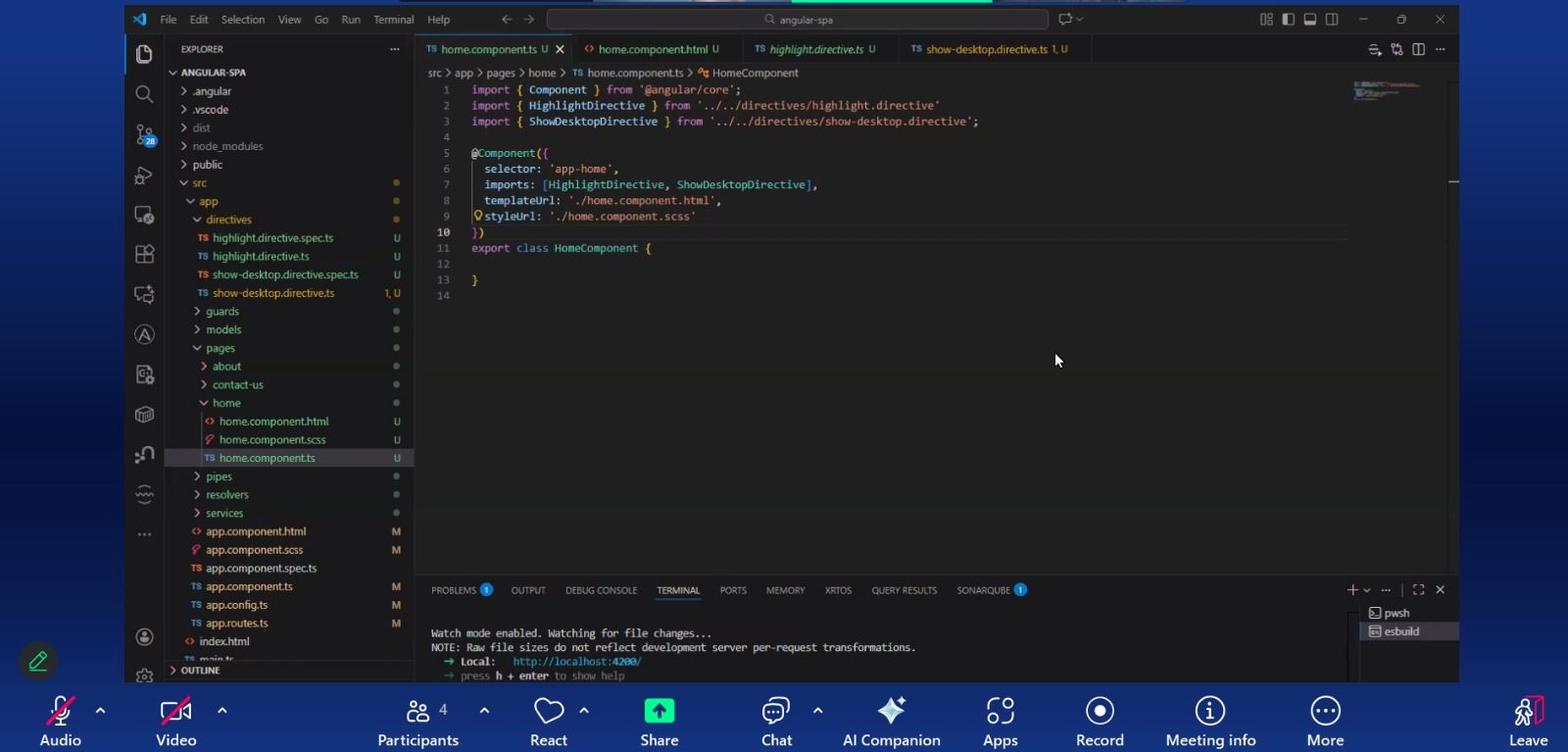The image size is (1568, 752).
Task: Toggle secondary side bar layout icon
Action: 1332,20
